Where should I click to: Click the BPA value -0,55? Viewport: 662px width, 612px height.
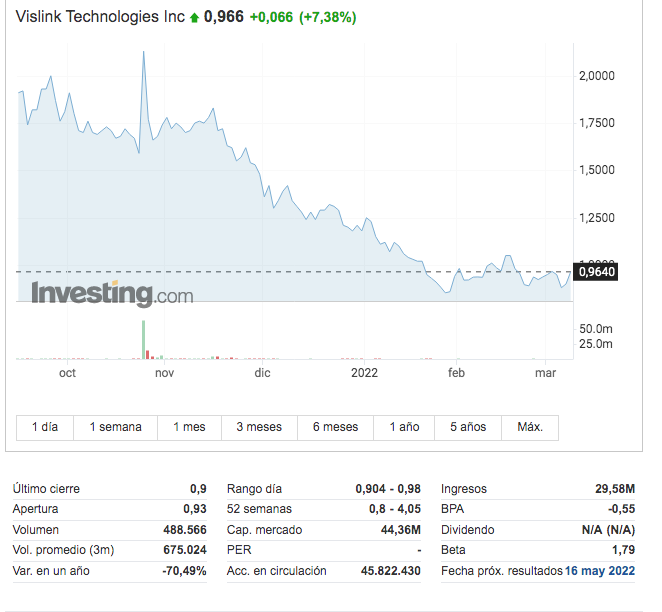[621, 509]
